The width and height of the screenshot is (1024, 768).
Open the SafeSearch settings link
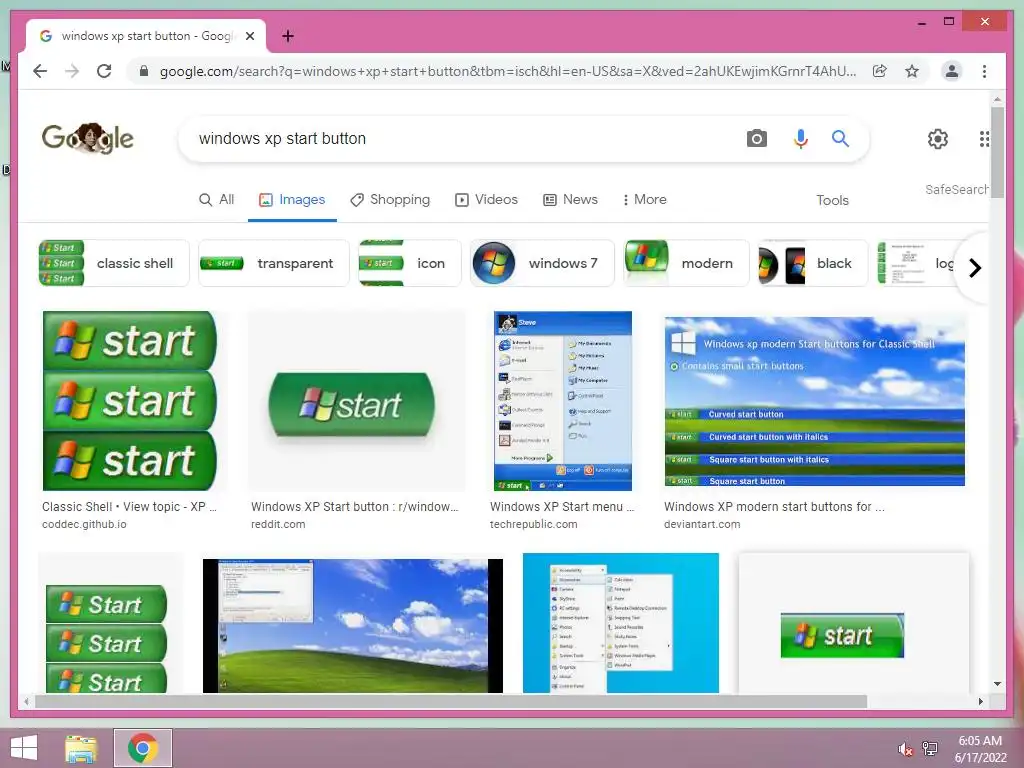pyautogui.click(x=956, y=189)
